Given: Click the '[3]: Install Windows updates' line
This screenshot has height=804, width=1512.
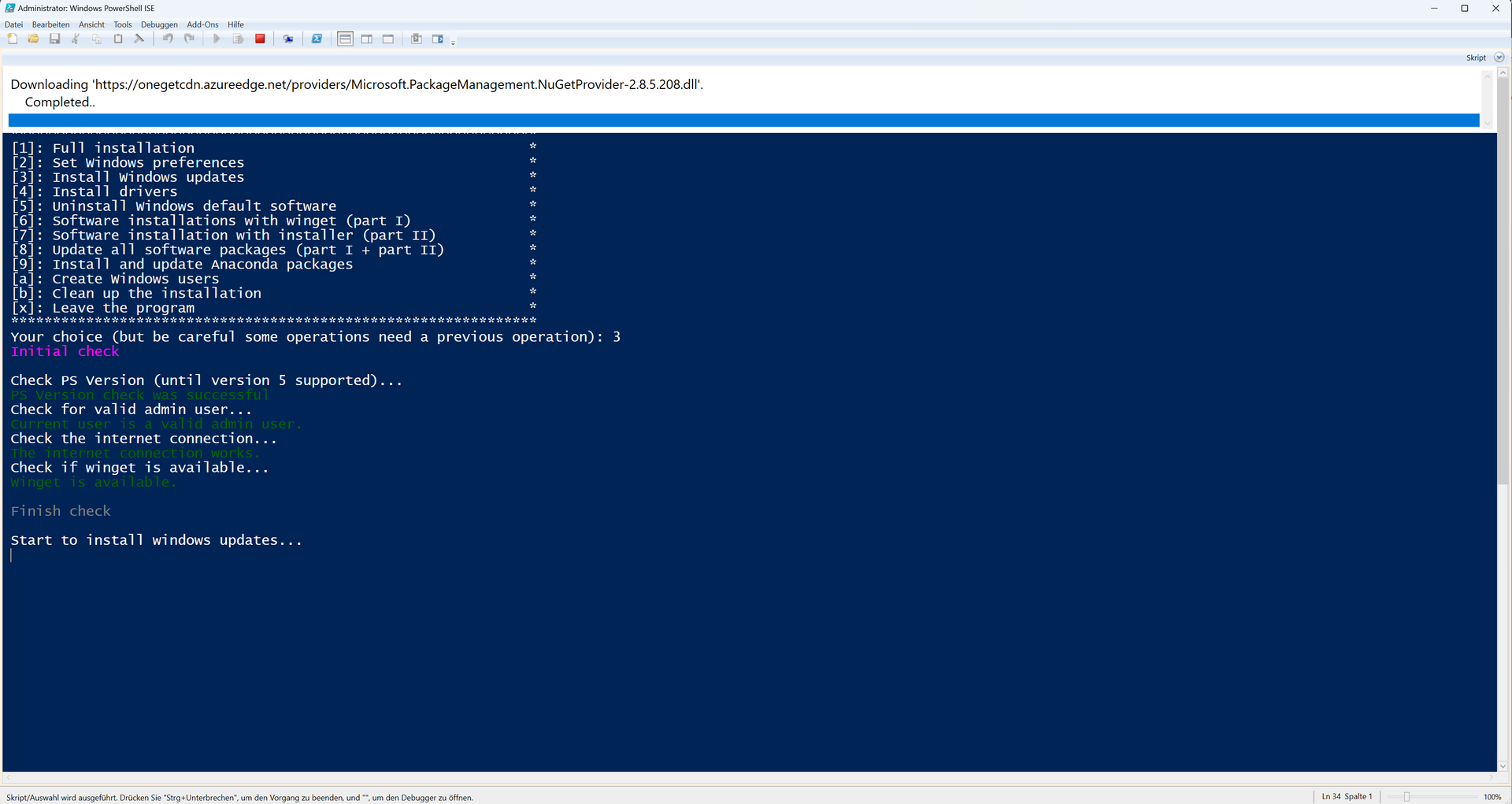Looking at the screenshot, I should pyautogui.click(x=128, y=177).
